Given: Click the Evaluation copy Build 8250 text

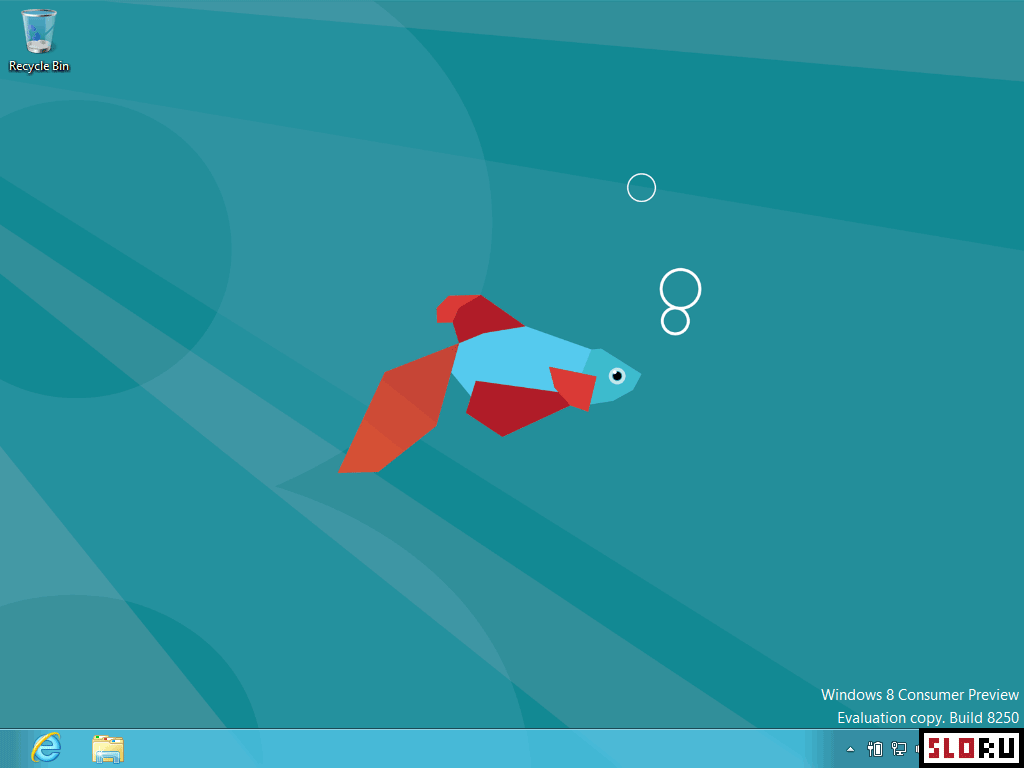Looking at the screenshot, I should click(927, 717).
